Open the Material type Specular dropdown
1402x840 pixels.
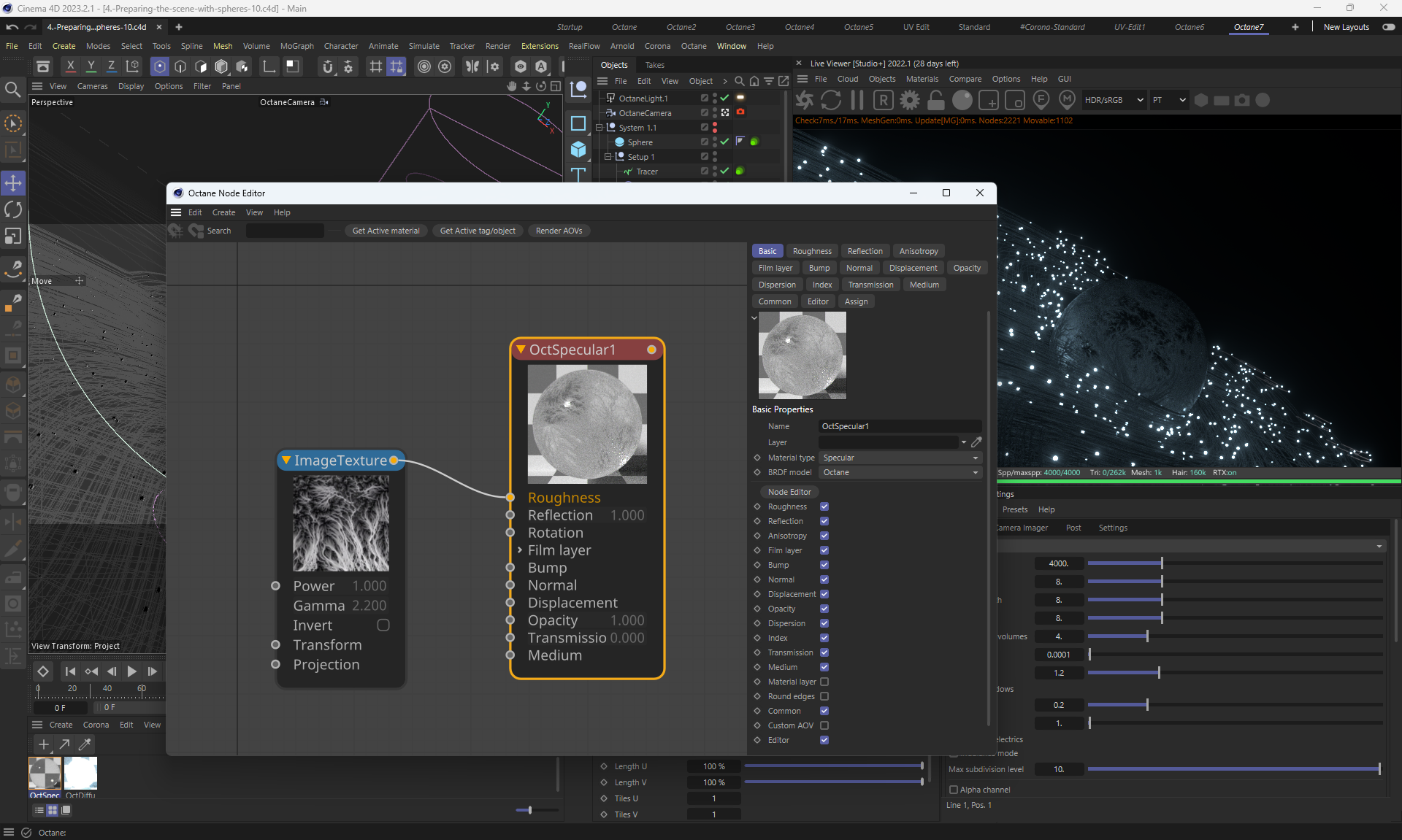point(900,458)
